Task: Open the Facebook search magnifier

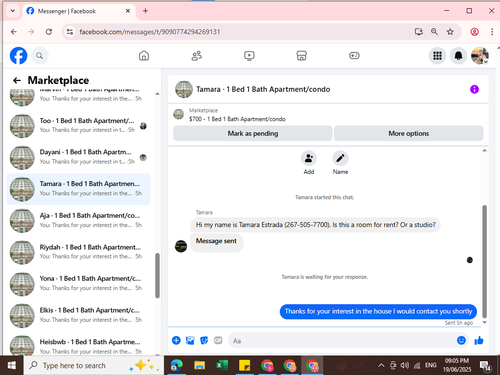Action: pos(40,56)
